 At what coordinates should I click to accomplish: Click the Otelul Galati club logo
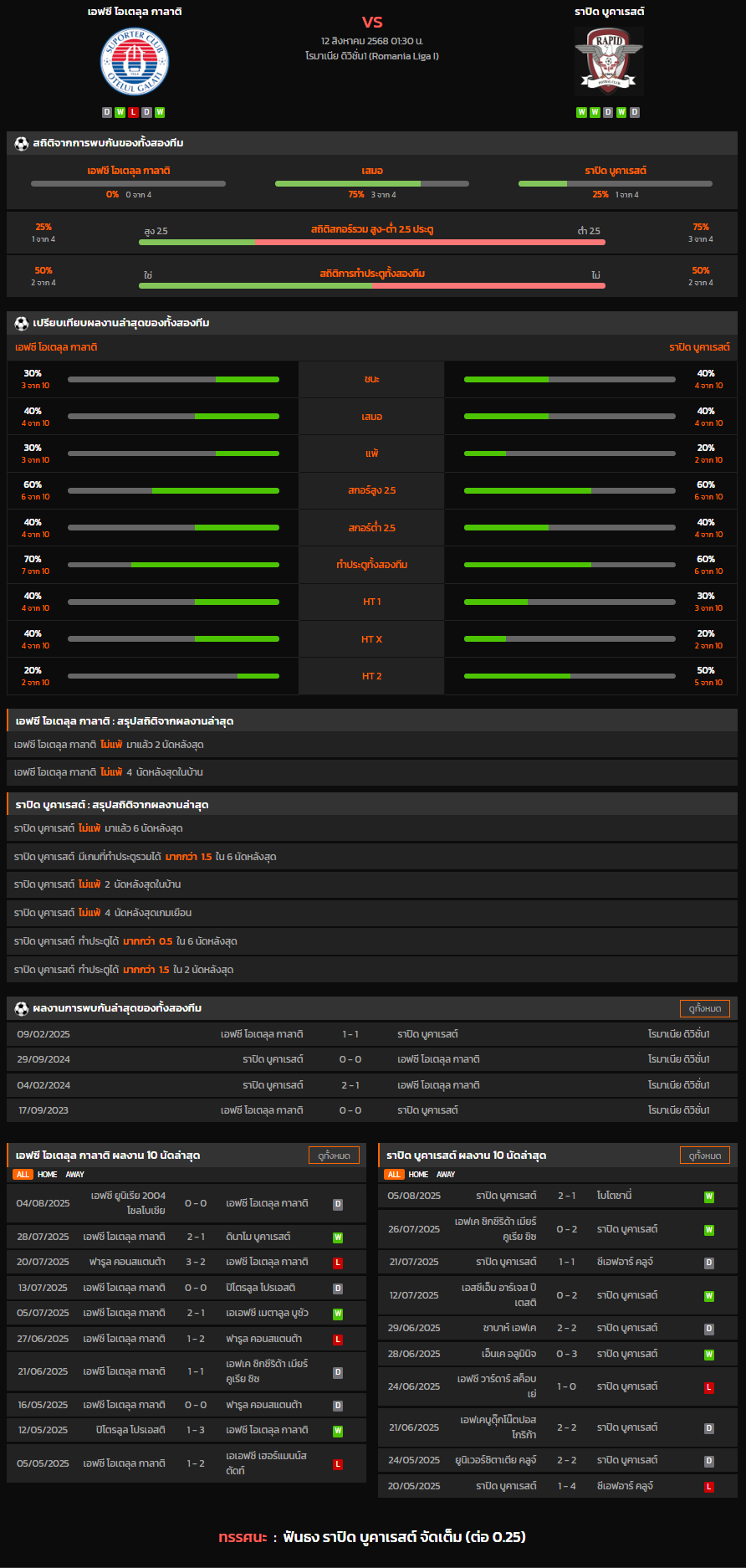[x=135, y=62]
